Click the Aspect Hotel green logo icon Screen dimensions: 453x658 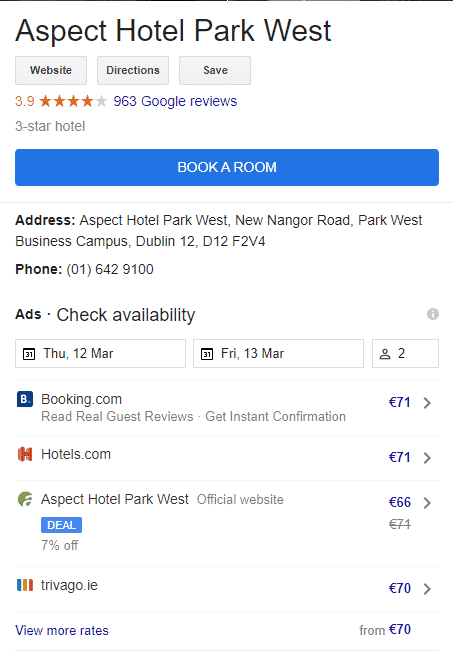point(25,499)
